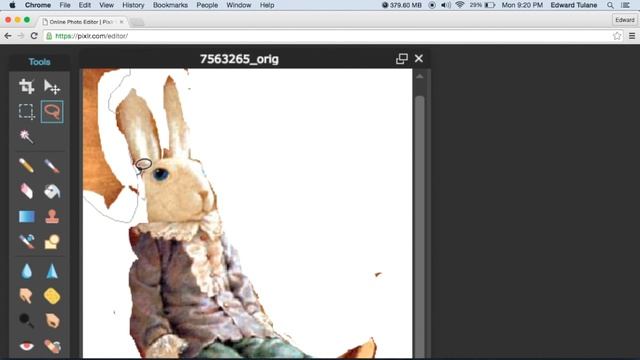Viewport: 640px width, 360px height.
Task: Open Chrome hamburger settings menu
Action: (632, 36)
